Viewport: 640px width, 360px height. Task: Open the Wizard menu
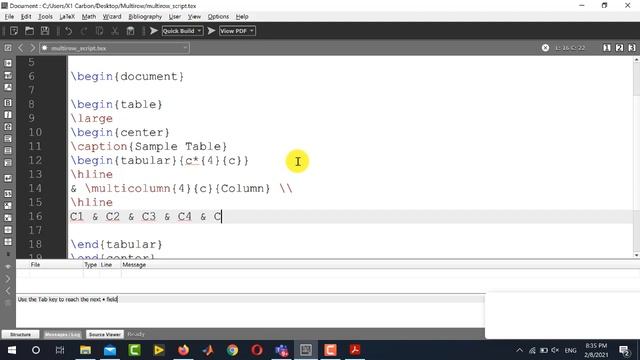point(112,17)
